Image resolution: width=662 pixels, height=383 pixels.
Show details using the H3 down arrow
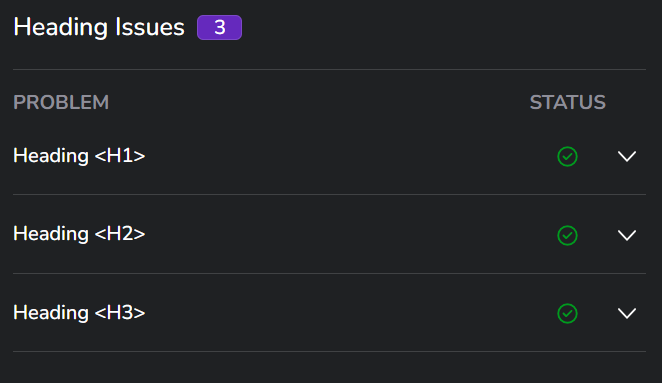click(627, 313)
